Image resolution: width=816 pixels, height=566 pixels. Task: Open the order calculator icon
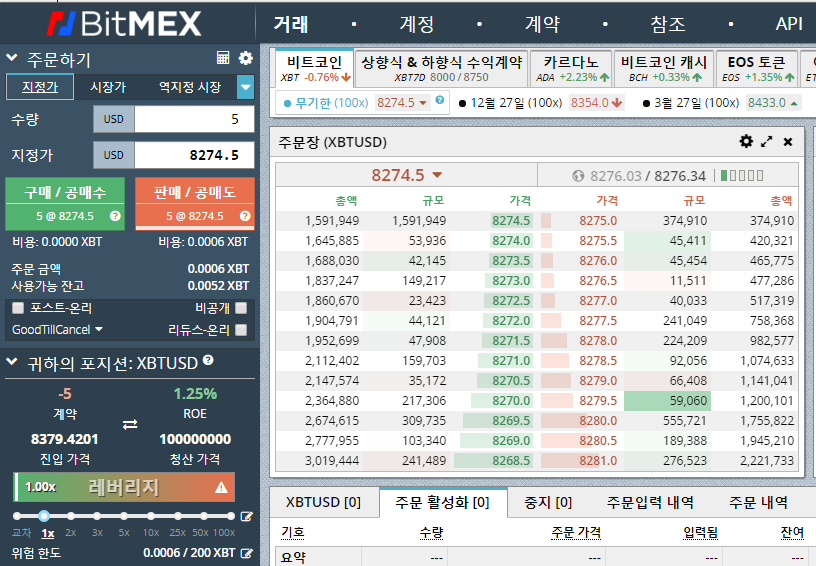coord(223,58)
